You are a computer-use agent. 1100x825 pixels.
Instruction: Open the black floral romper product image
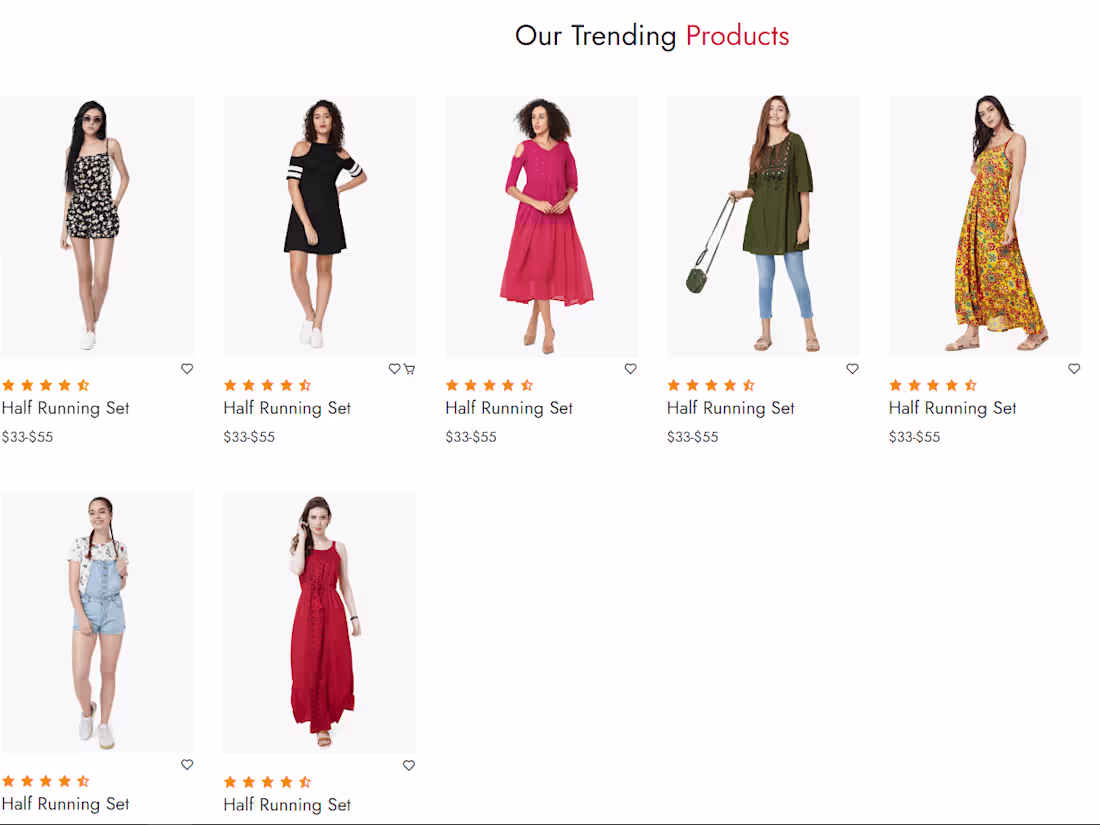click(97, 226)
